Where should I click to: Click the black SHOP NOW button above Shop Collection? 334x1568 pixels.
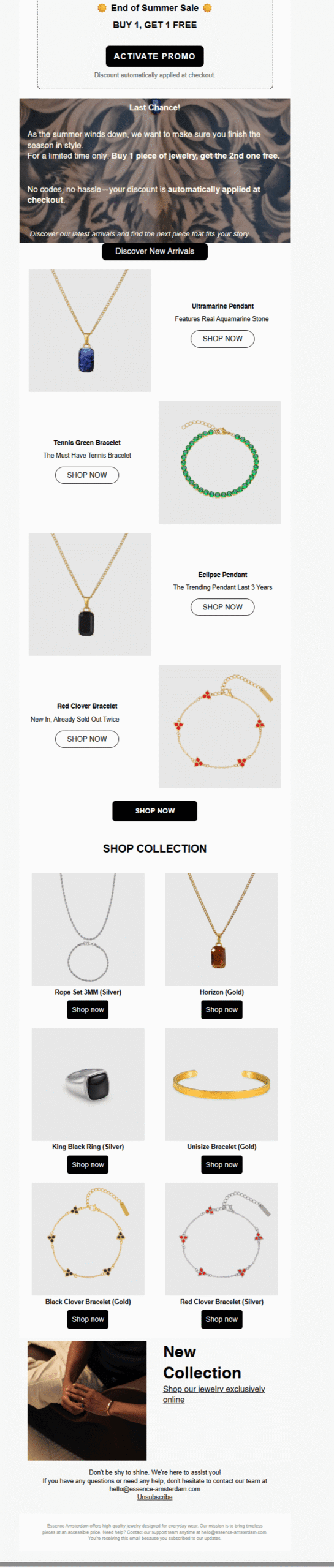[x=154, y=810]
